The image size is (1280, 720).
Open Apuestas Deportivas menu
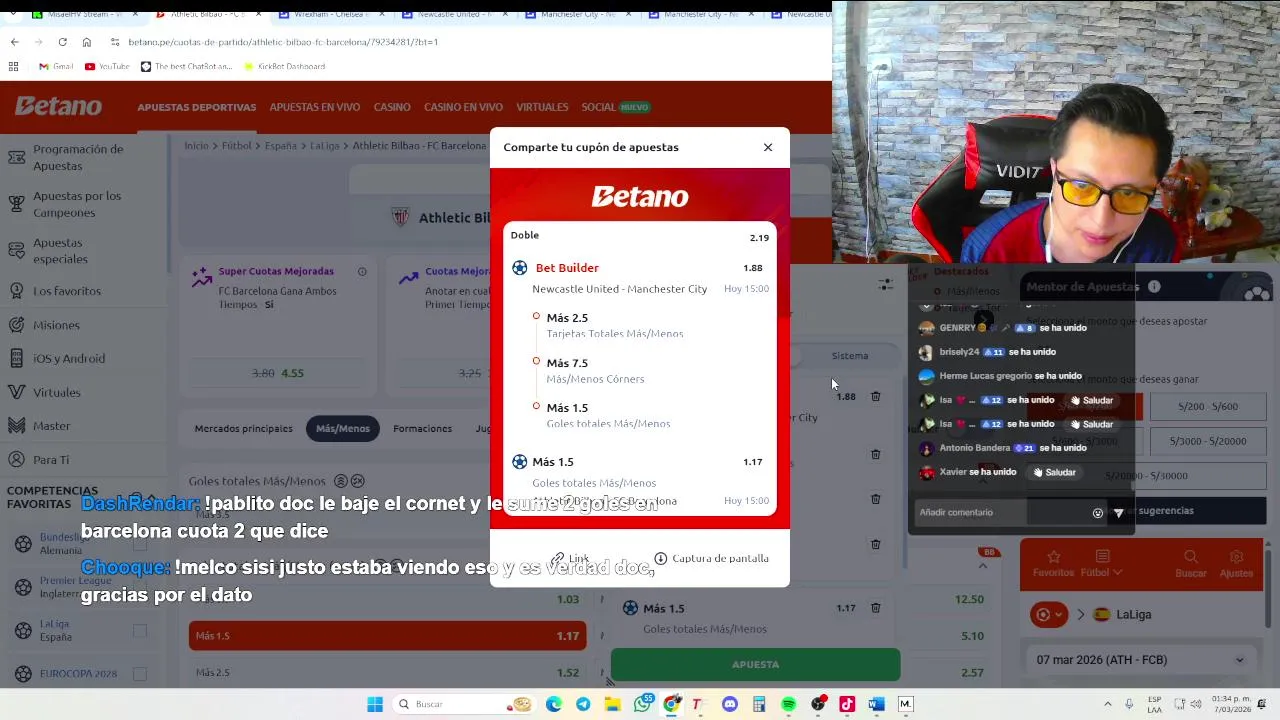[196, 107]
